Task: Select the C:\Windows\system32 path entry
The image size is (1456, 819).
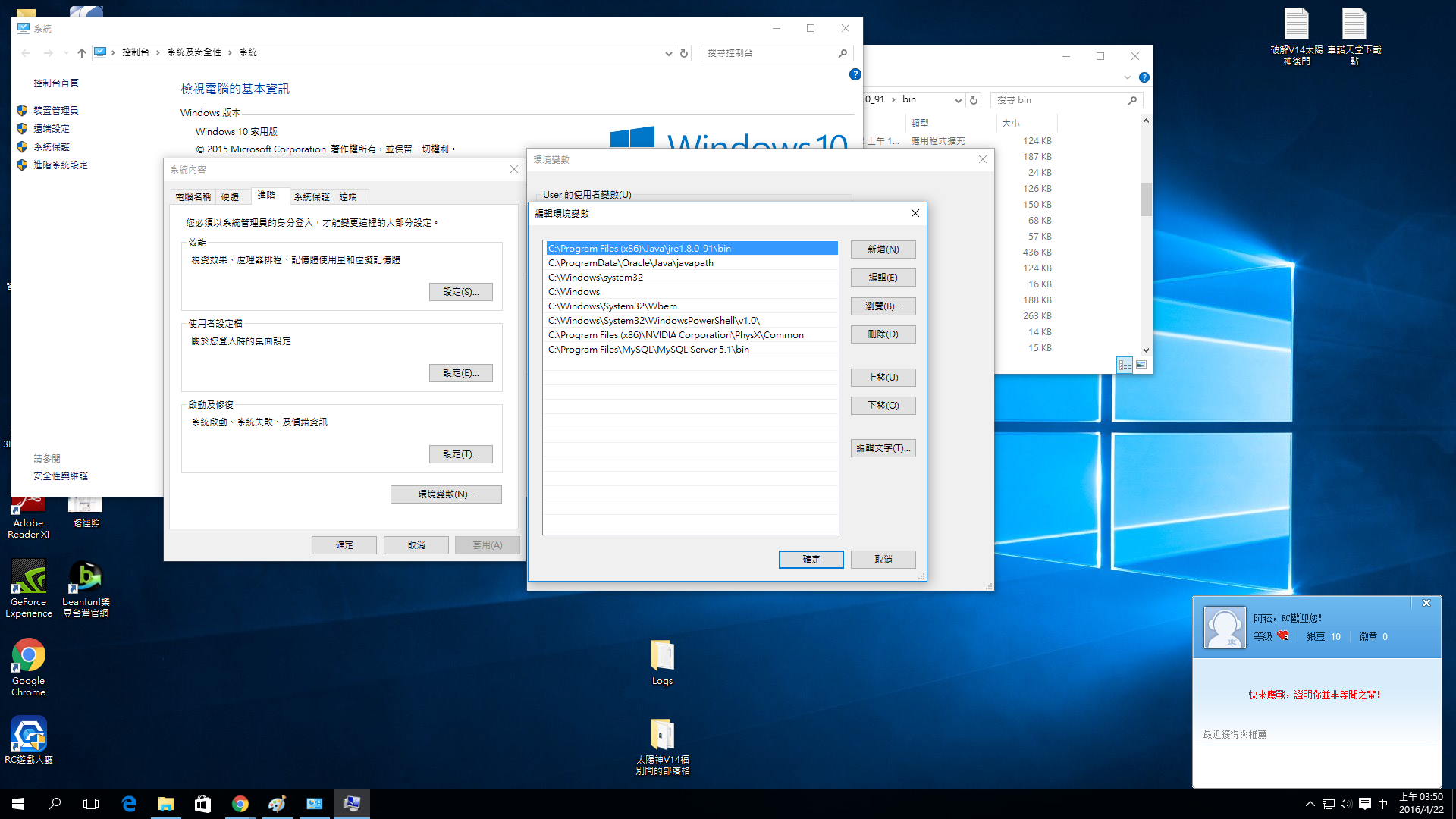Action: (691, 278)
